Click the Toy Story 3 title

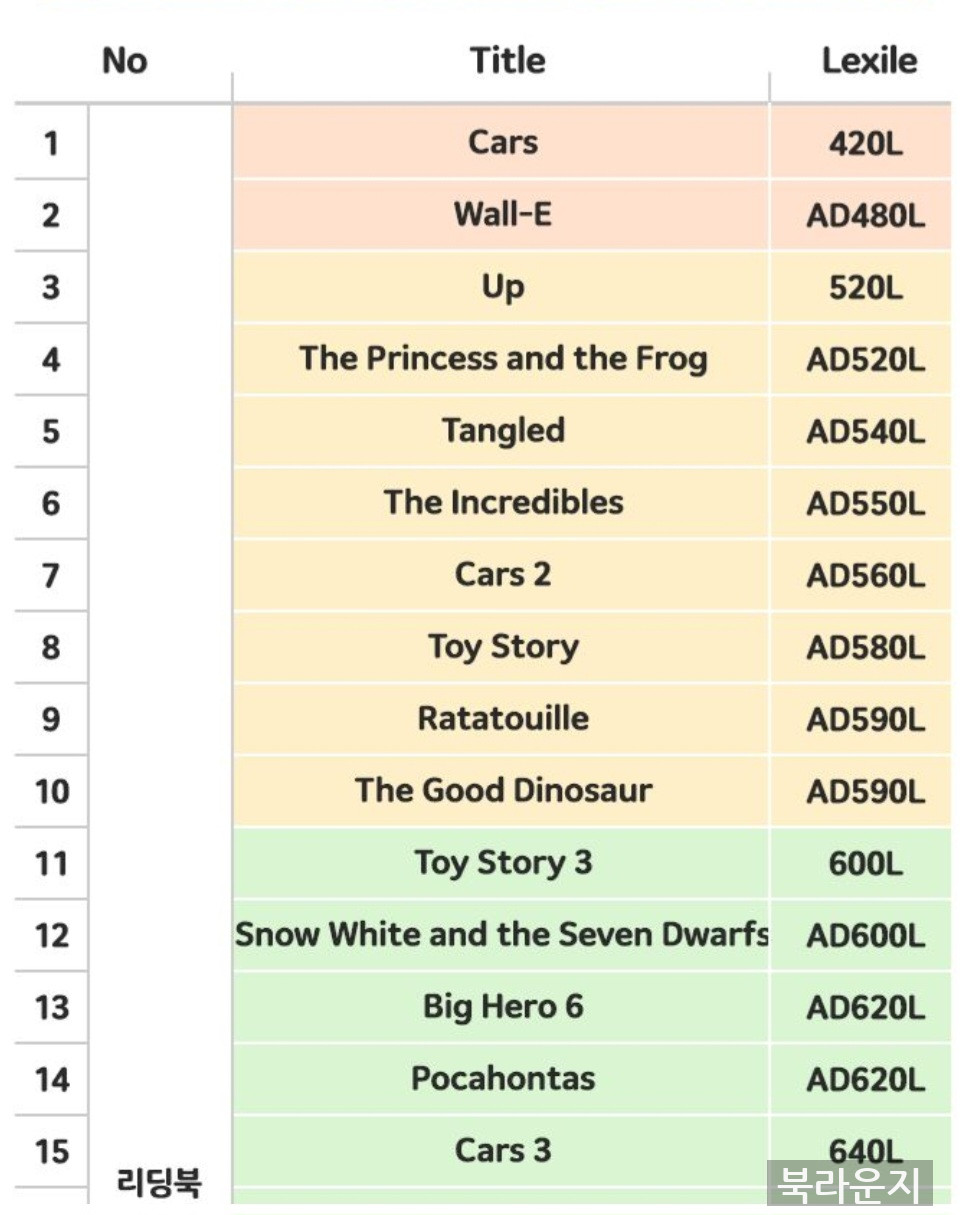[x=503, y=862]
